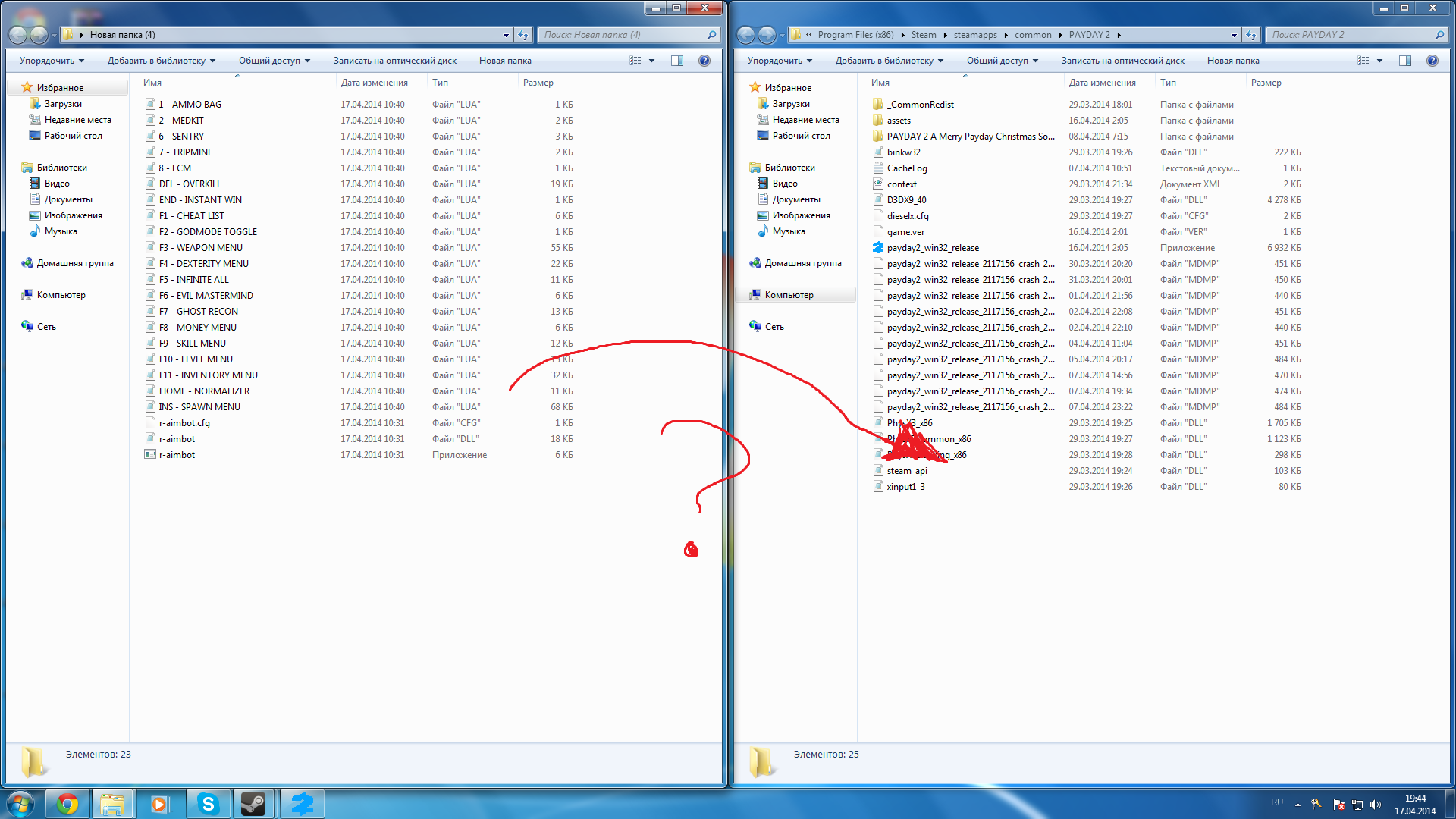Click Help icon in left window toolbar
The height and width of the screenshot is (819, 1456).
pyautogui.click(x=704, y=61)
